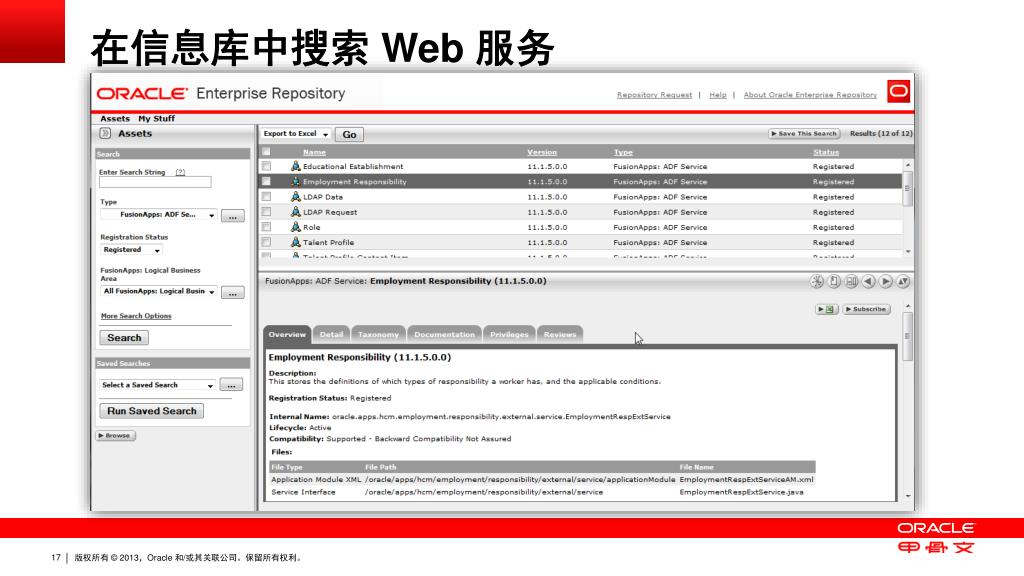Go to the previous asset with the left arrow icon
1024x576 pixels.
(869, 281)
